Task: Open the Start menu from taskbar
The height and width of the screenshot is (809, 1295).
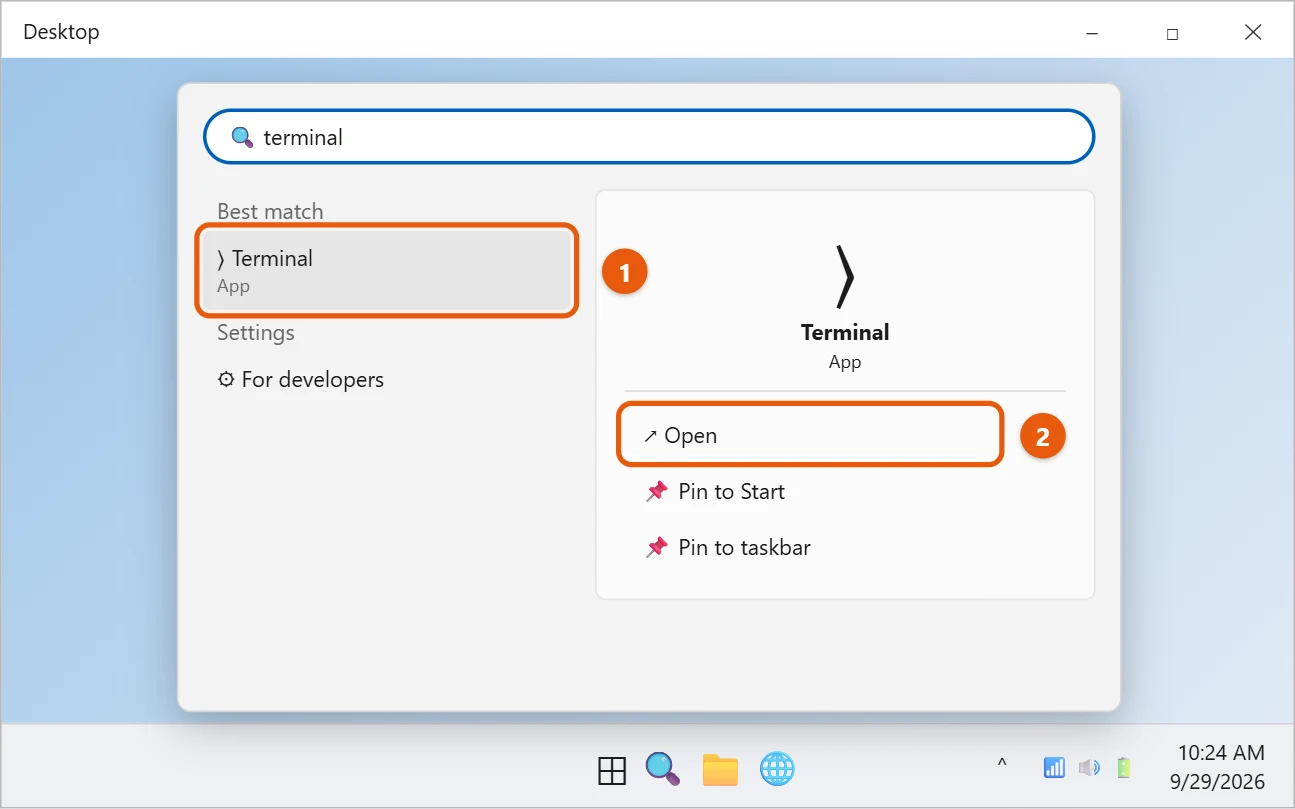Action: pos(612,770)
